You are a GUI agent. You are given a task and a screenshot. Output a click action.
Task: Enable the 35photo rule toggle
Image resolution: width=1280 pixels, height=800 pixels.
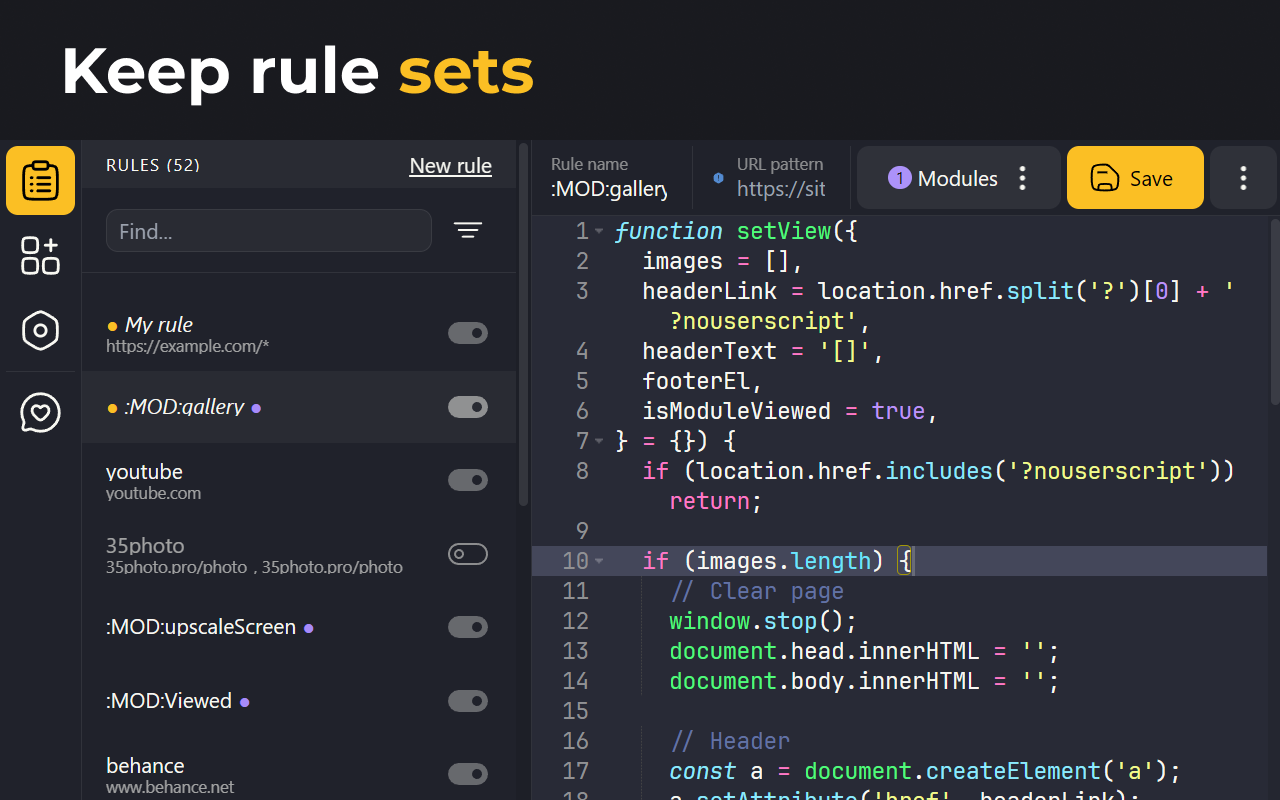pos(468,553)
